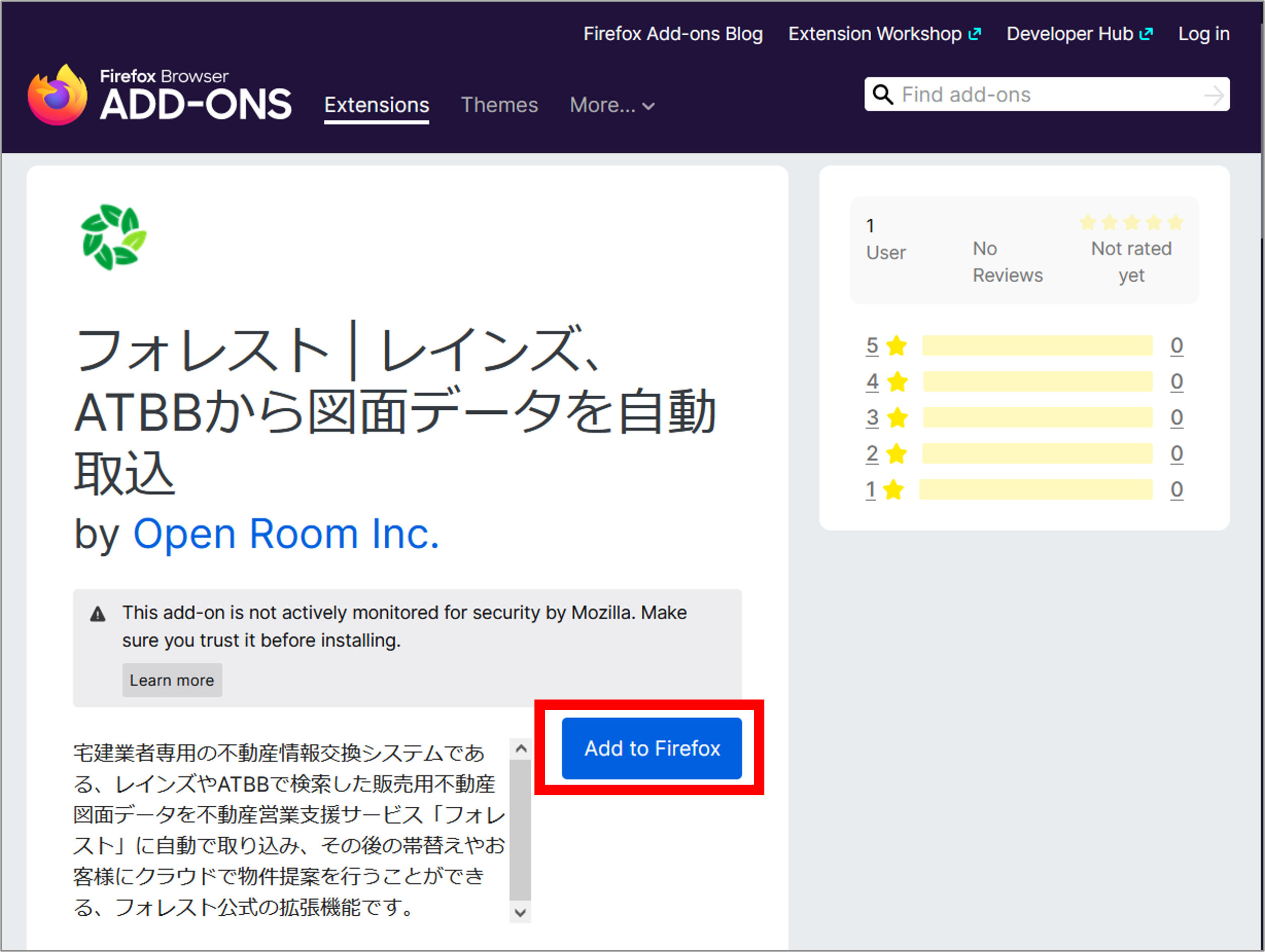Open the Extension Workshop link
Image resolution: width=1265 pixels, height=952 pixels.
click(x=884, y=34)
